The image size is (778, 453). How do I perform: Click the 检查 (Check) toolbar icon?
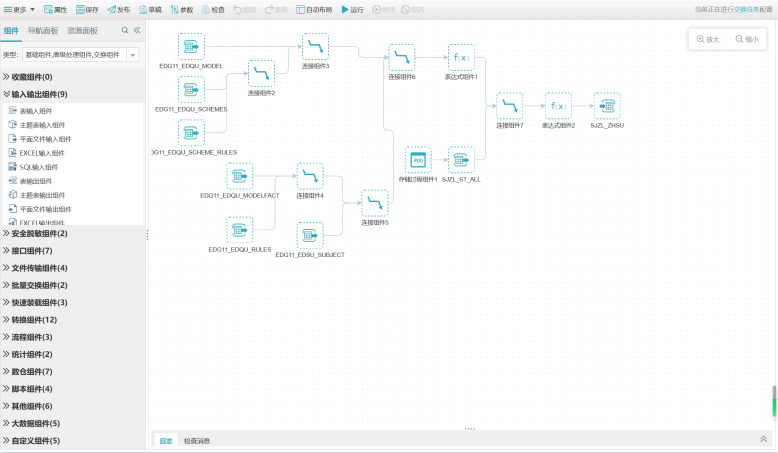click(x=213, y=9)
